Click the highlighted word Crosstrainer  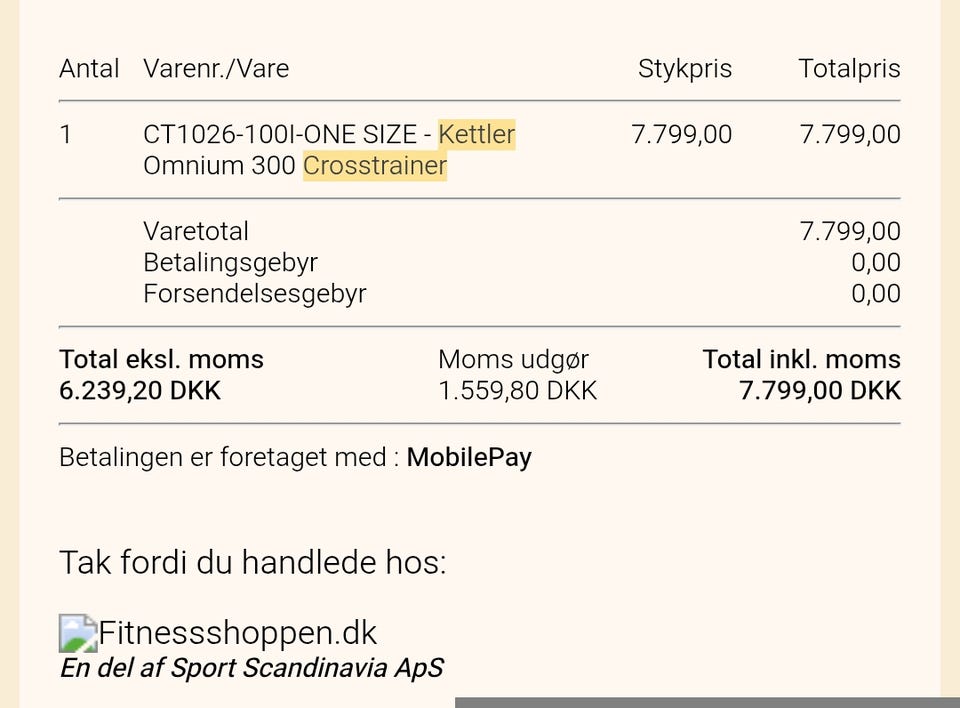coord(375,165)
